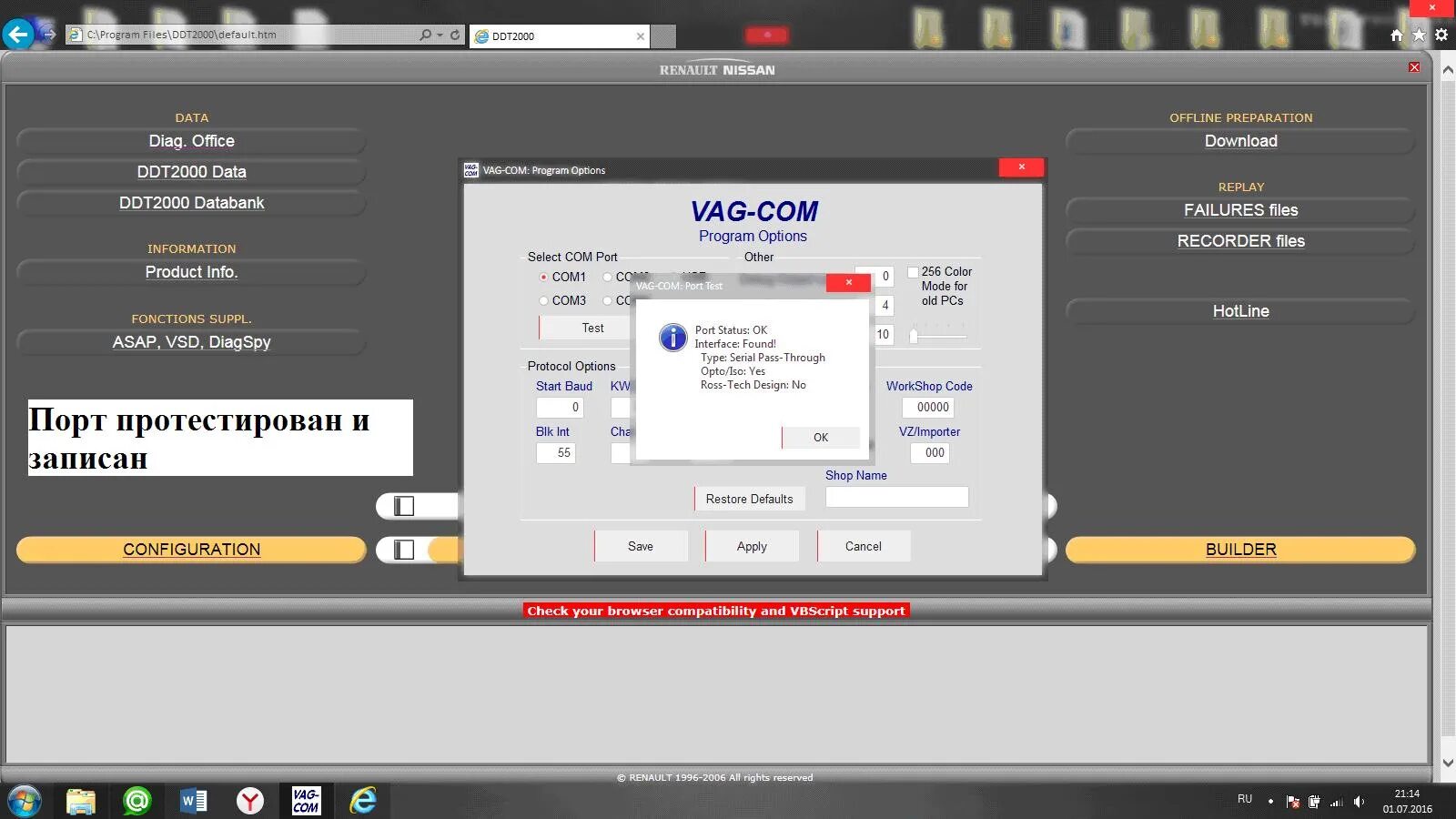Open the address bar dropdown arrow
The width and height of the screenshot is (1456, 819).
pyautogui.click(x=440, y=35)
